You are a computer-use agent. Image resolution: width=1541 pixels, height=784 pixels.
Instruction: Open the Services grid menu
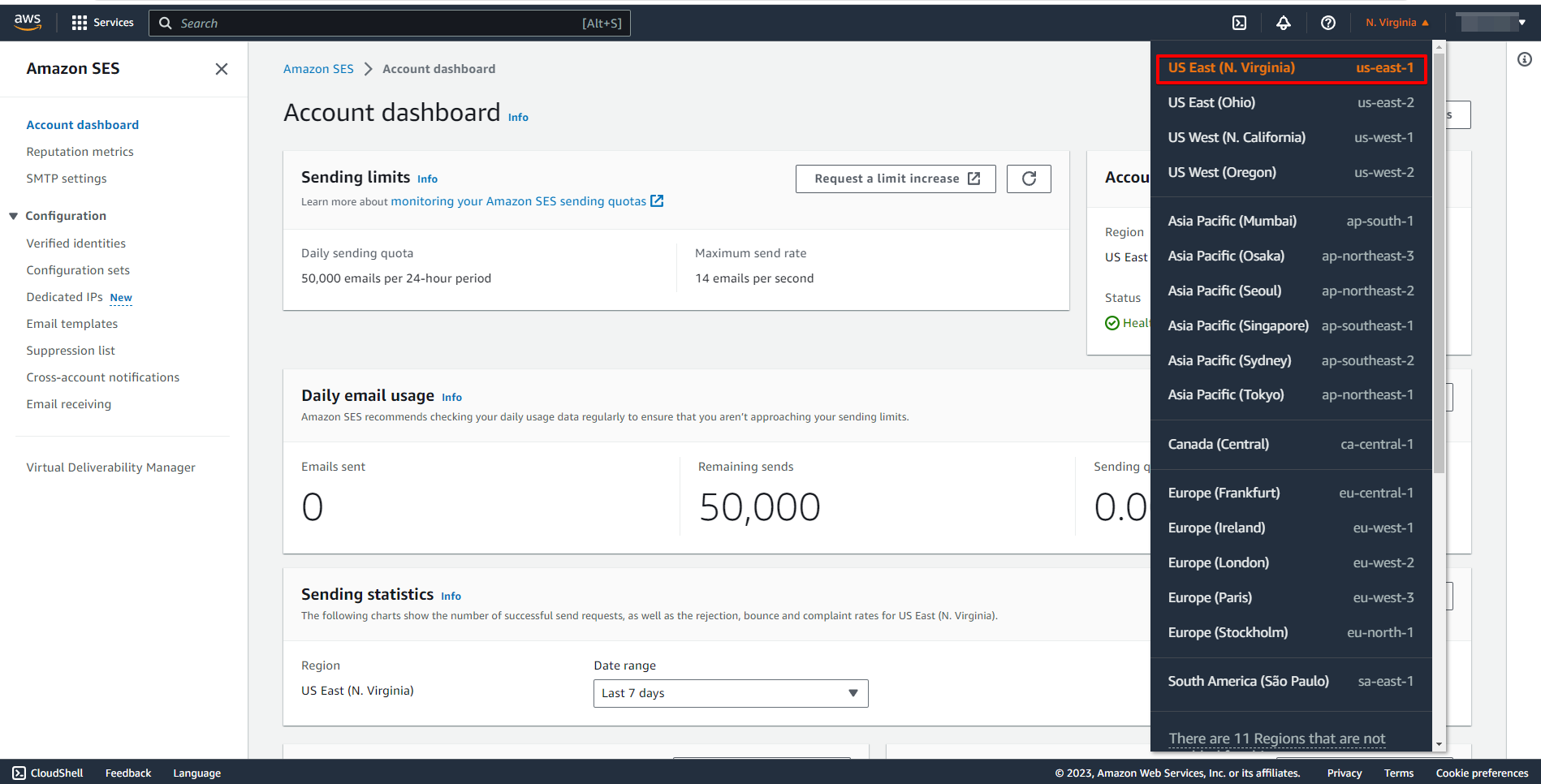[x=102, y=23]
